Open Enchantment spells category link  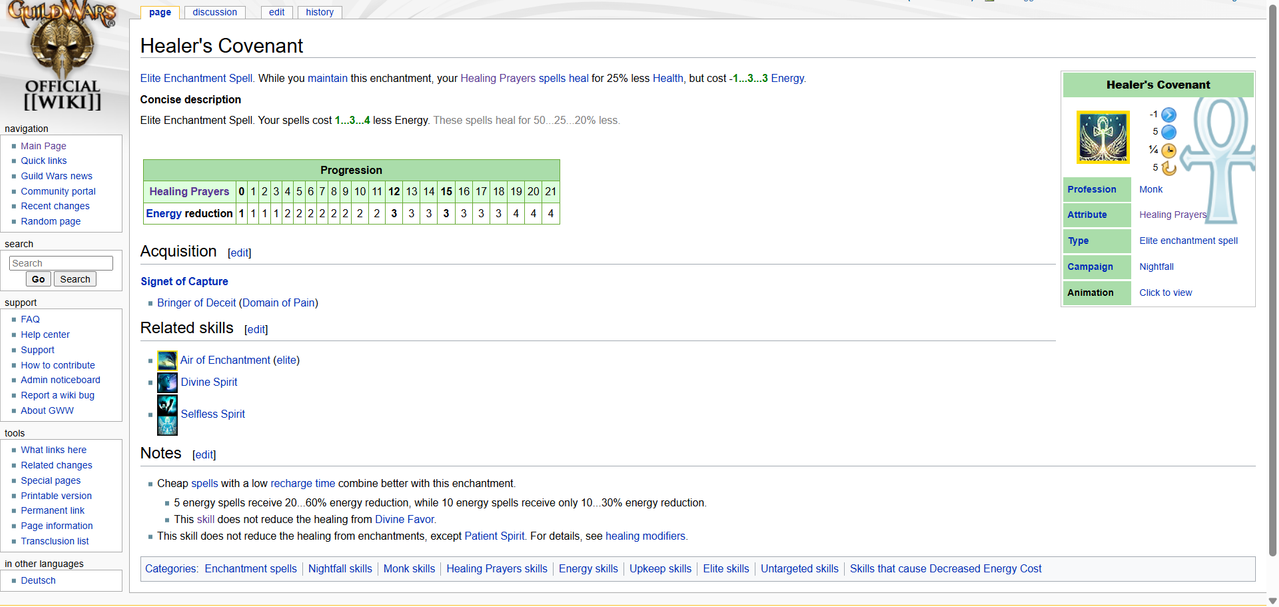click(251, 569)
